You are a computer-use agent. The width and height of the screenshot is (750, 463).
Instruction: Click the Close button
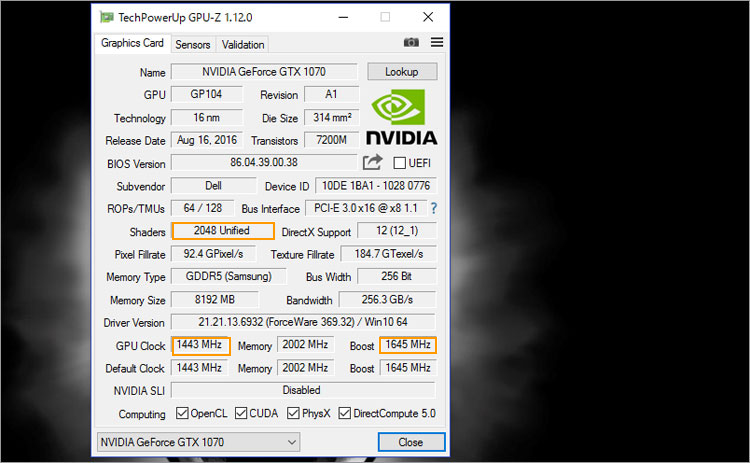pyautogui.click(x=411, y=442)
